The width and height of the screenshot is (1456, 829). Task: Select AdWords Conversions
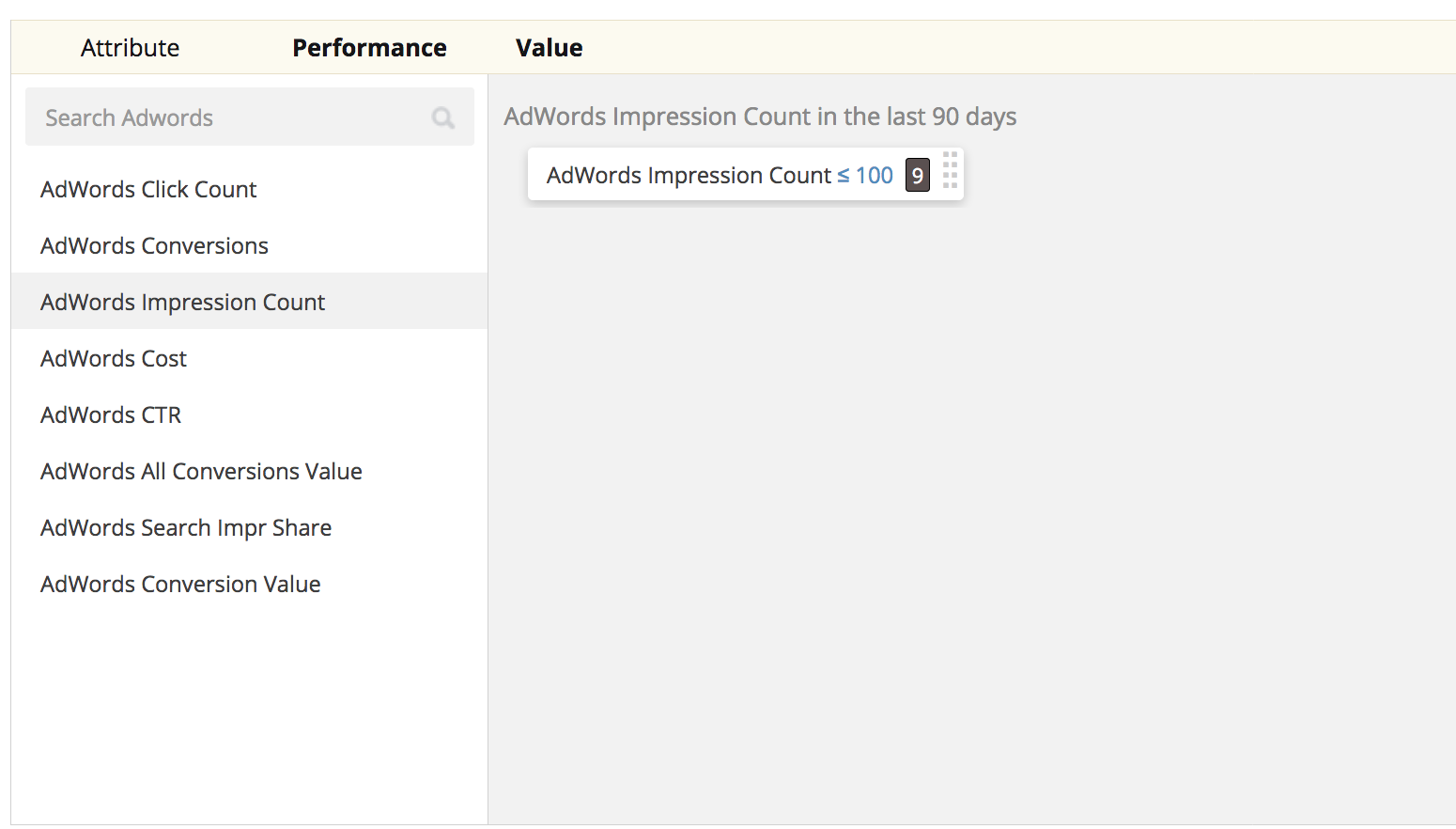pyautogui.click(x=249, y=245)
